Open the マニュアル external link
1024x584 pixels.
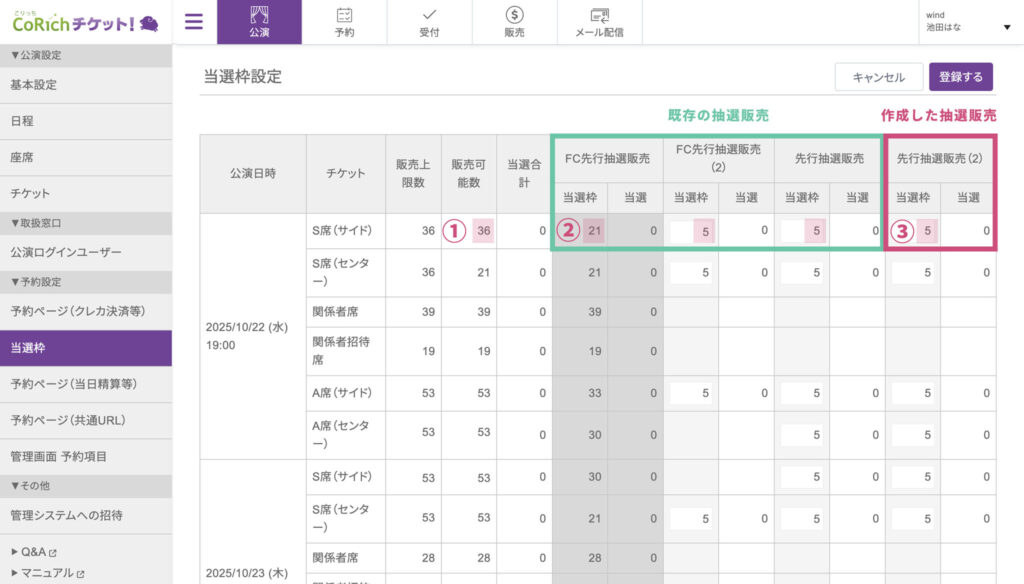[x=46, y=573]
